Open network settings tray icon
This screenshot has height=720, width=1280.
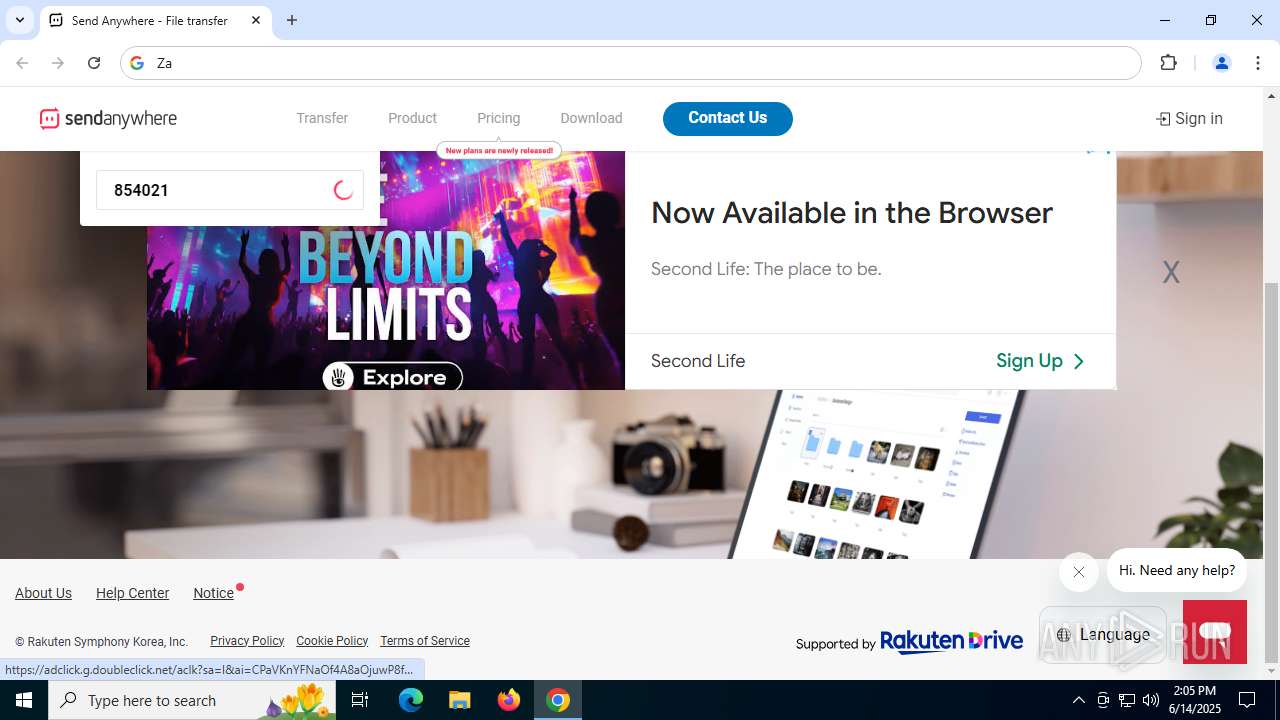1127,700
